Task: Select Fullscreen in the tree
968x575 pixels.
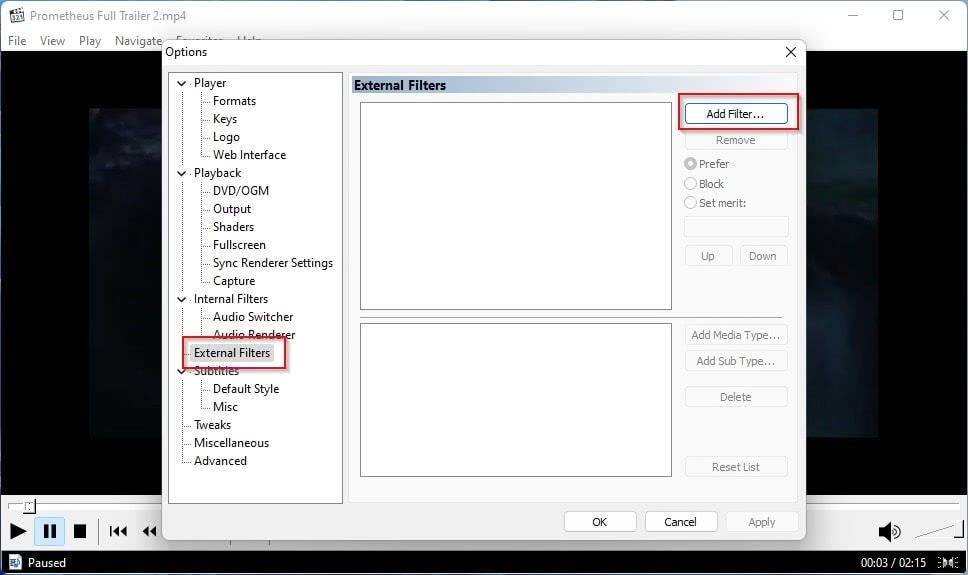Action: click(x=239, y=245)
